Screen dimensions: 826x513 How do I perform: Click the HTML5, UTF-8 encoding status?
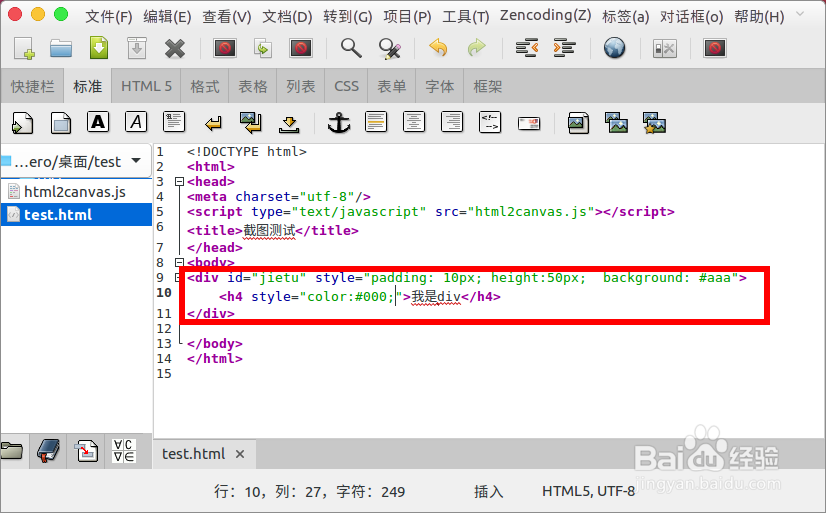pyautogui.click(x=588, y=492)
